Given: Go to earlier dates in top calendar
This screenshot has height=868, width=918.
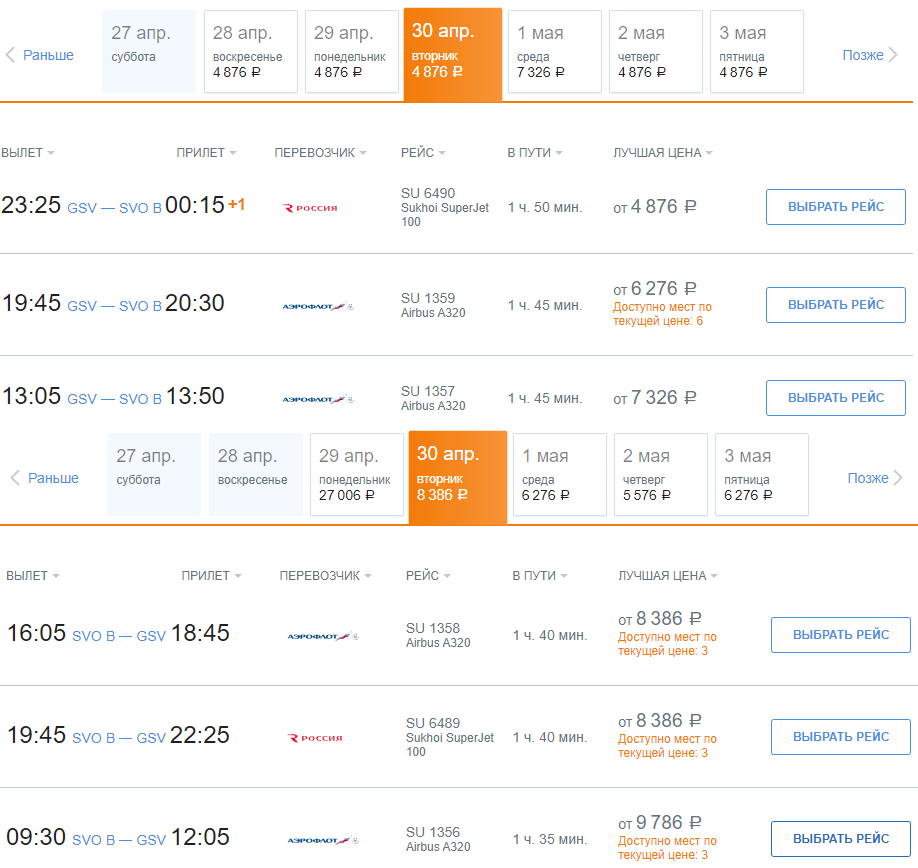Looking at the screenshot, I should coord(41,55).
